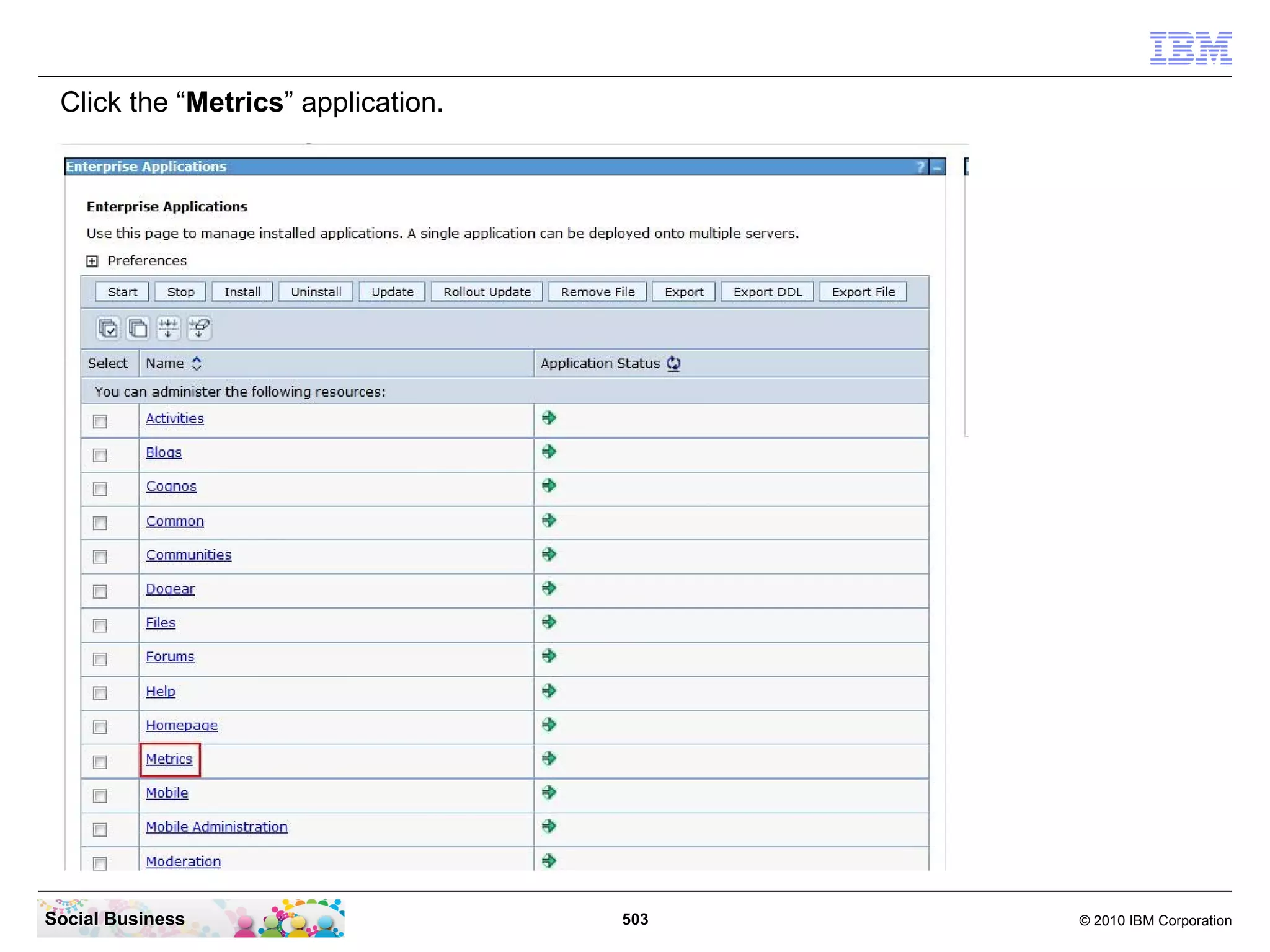Click the Rollout Update button
Screen dimensions: 1270x952
487,292
